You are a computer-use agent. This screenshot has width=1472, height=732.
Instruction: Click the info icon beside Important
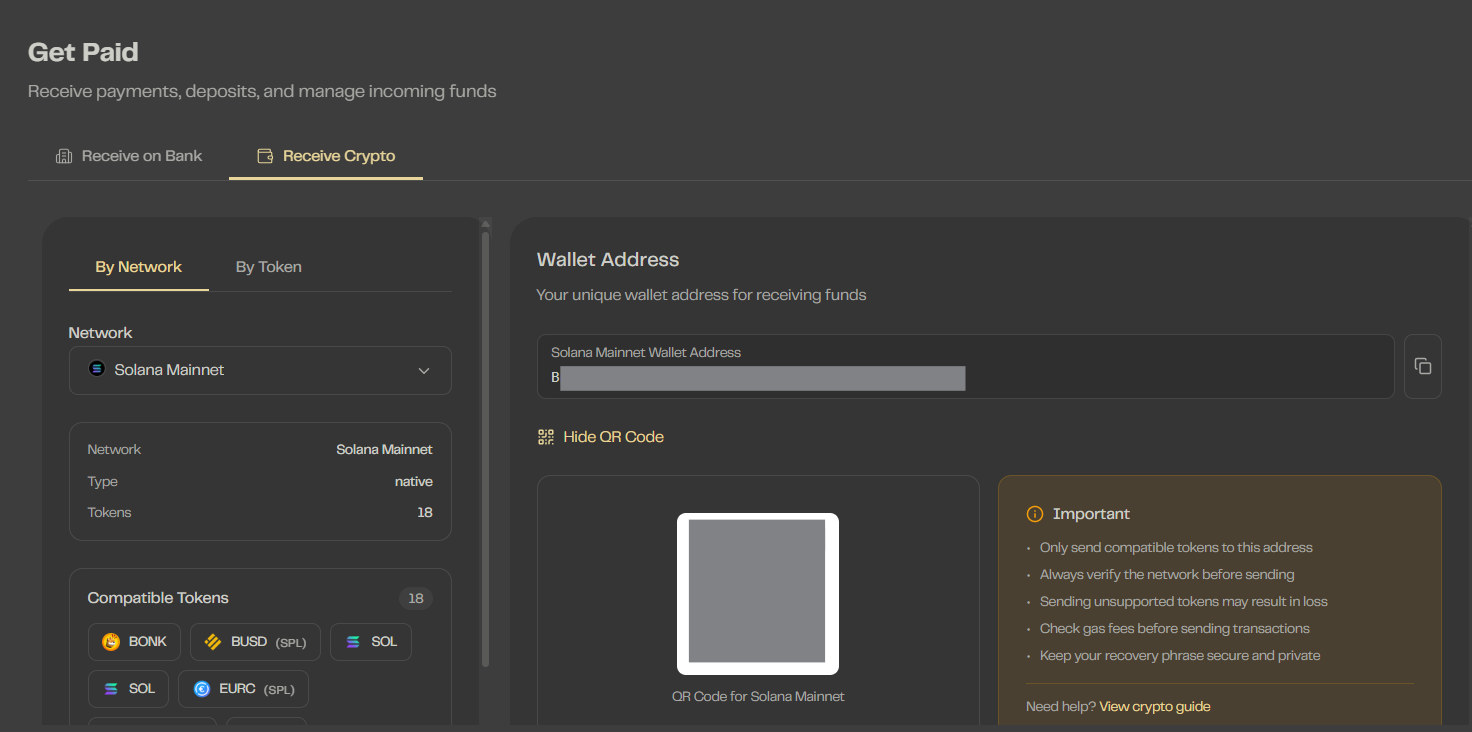[1035, 514]
